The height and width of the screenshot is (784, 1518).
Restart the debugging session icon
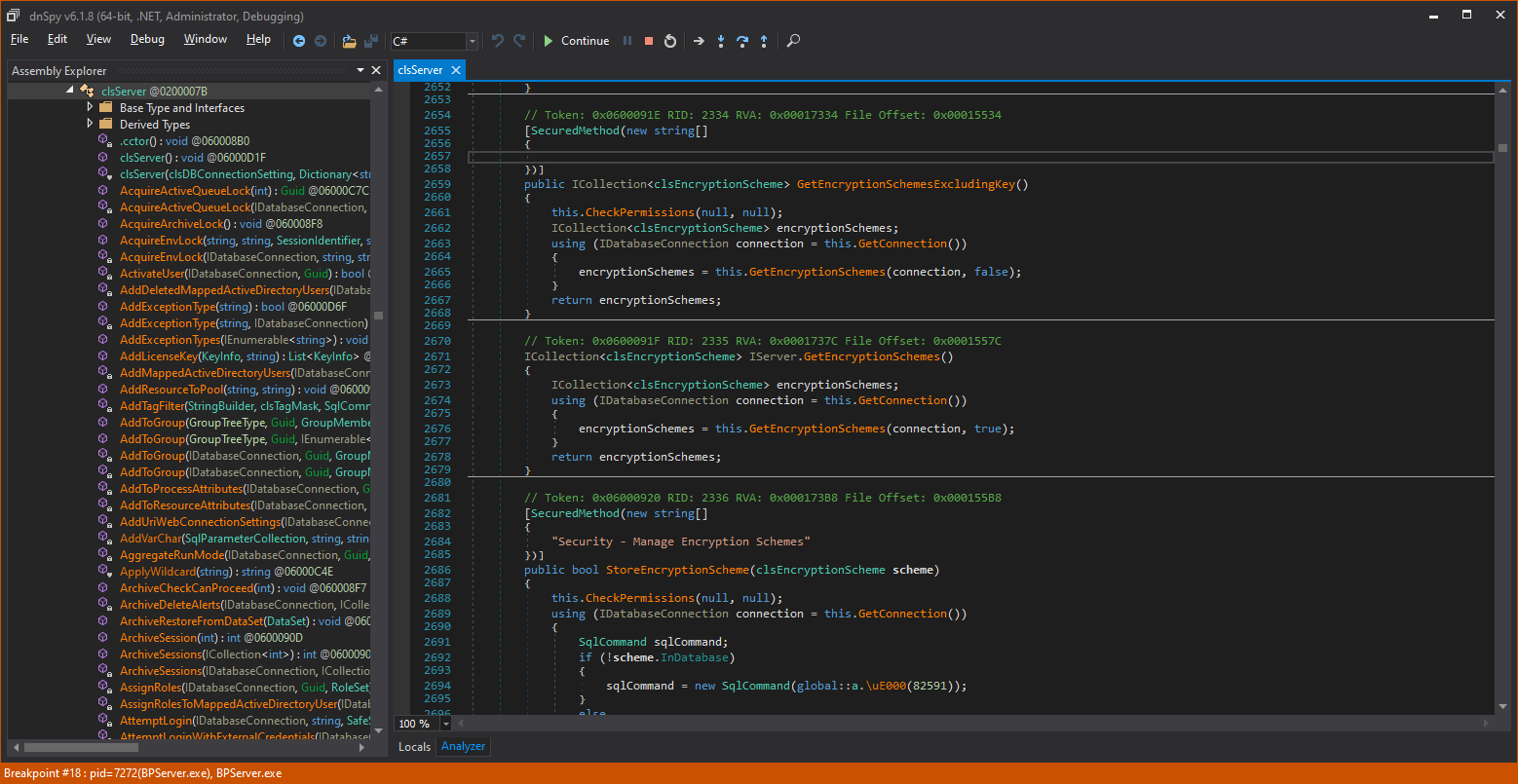pyautogui.click(x=670, y=41)
